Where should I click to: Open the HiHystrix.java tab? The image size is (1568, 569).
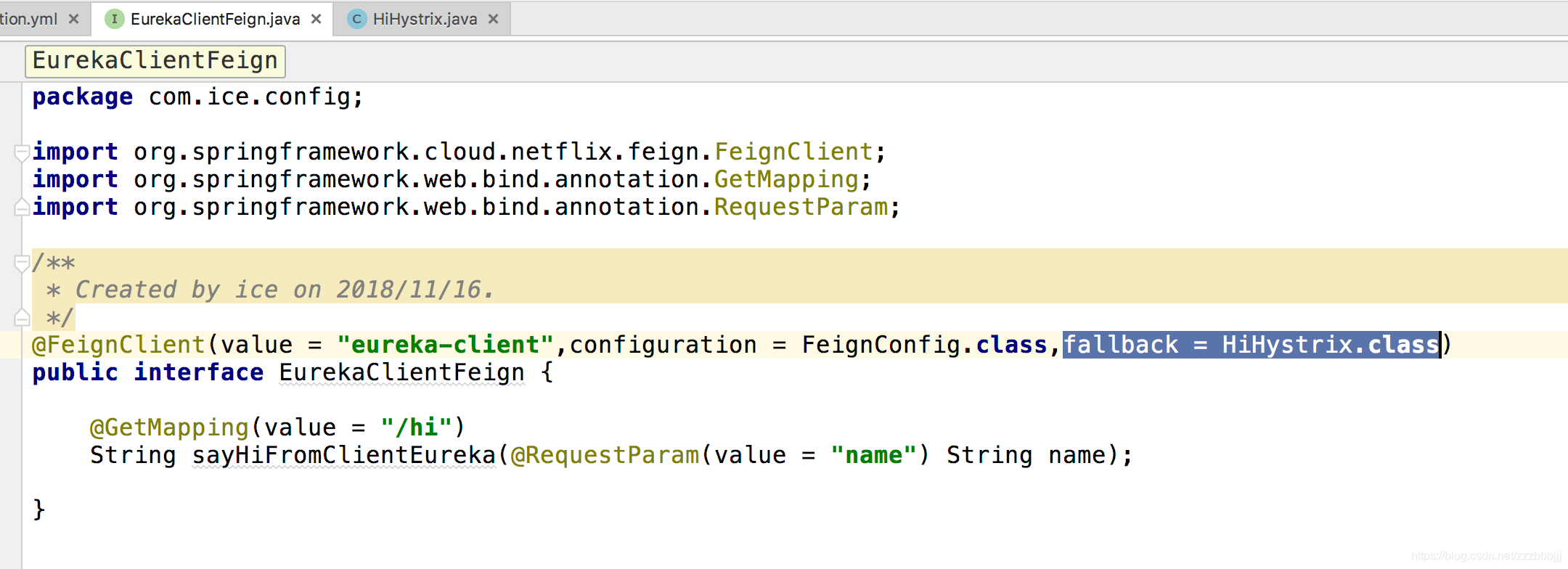[425, 19]
